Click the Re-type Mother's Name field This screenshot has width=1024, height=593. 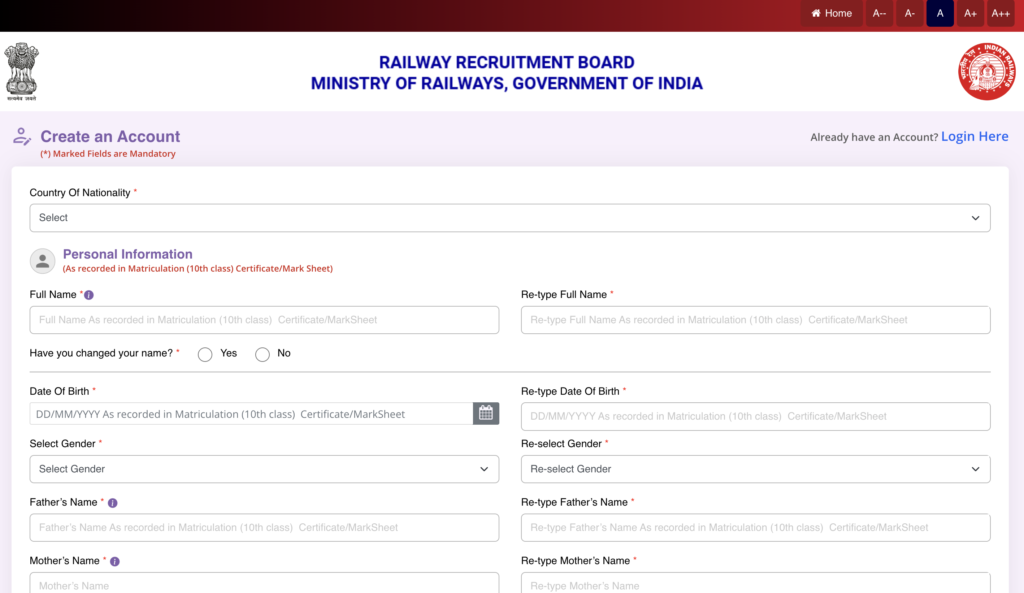coord(756,583)
